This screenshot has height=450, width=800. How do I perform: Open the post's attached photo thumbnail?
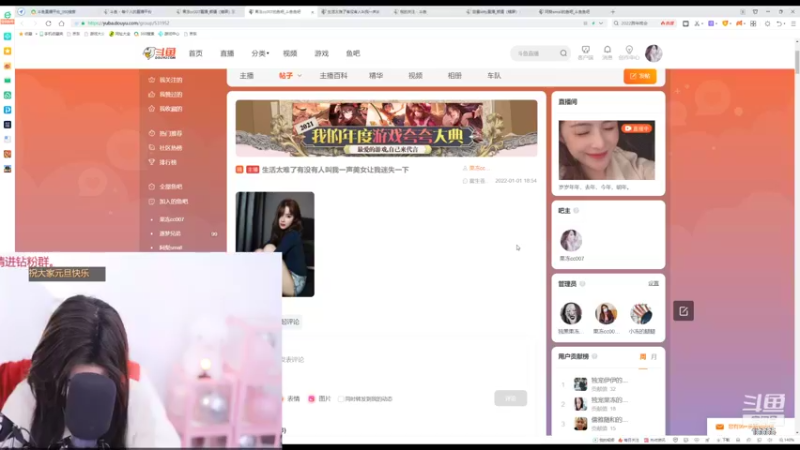(x=275, y=244)
